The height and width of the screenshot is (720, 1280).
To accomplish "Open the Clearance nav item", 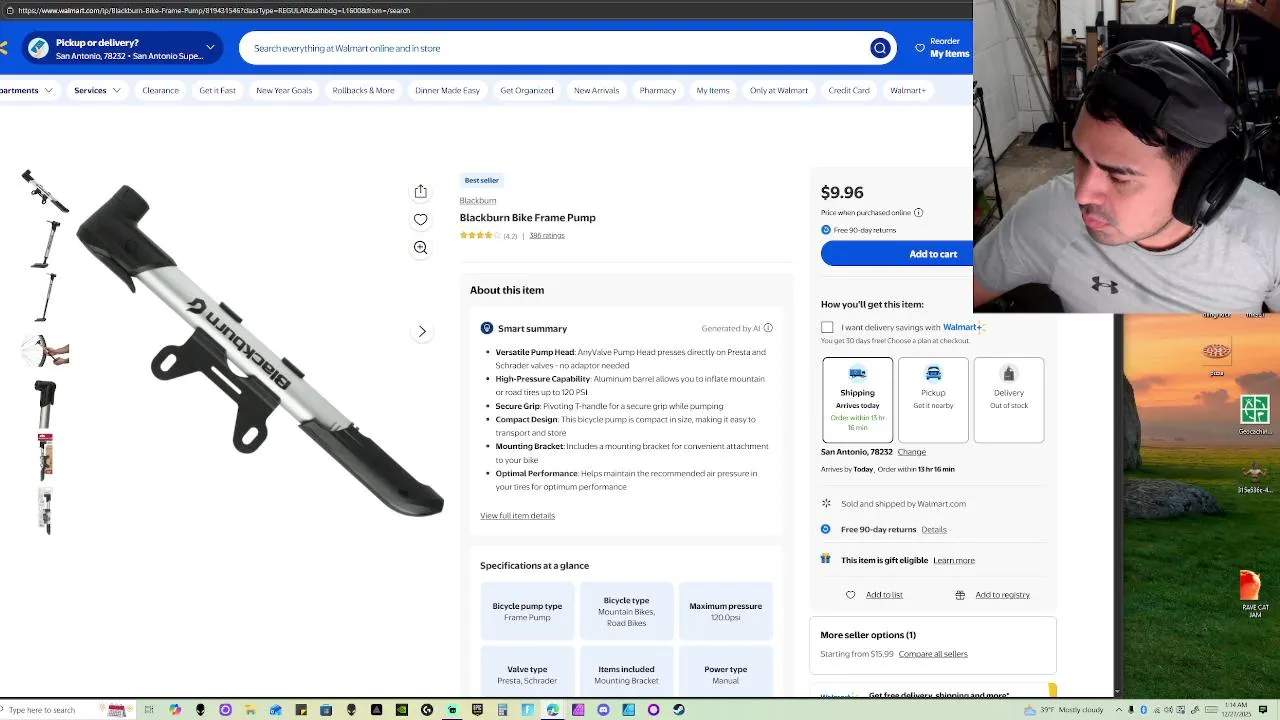I will (160, 90).
